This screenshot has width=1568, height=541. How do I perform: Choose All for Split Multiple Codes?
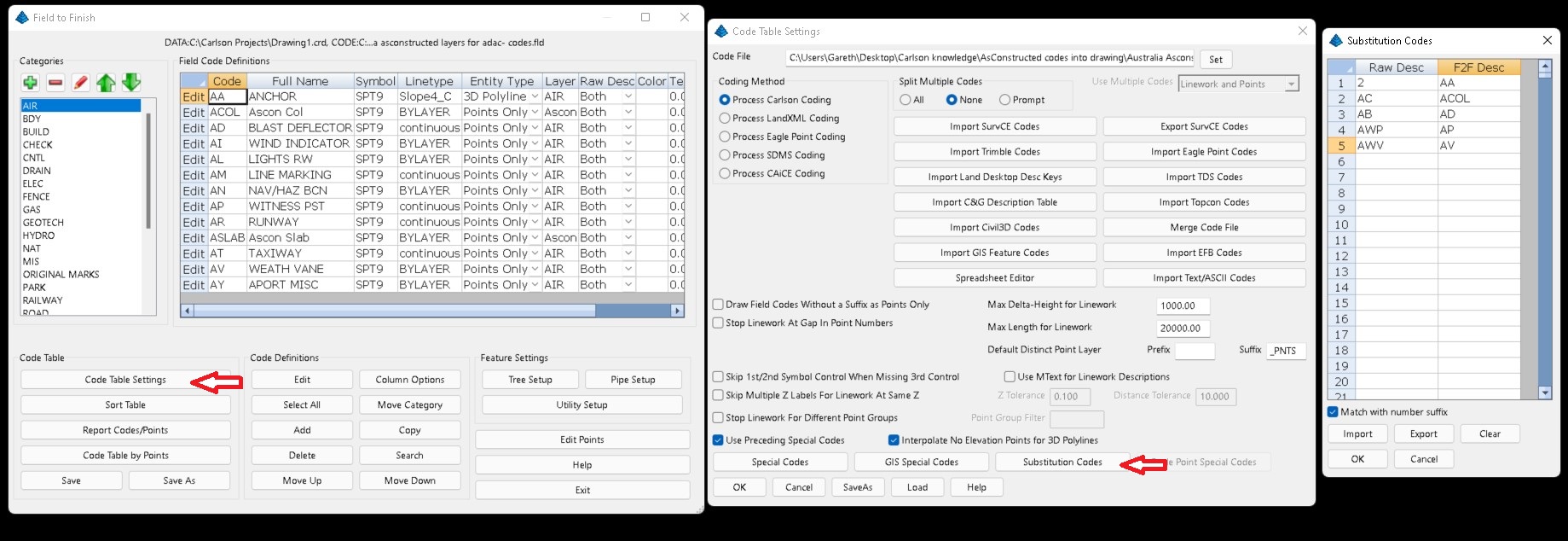tap(906, 100)
